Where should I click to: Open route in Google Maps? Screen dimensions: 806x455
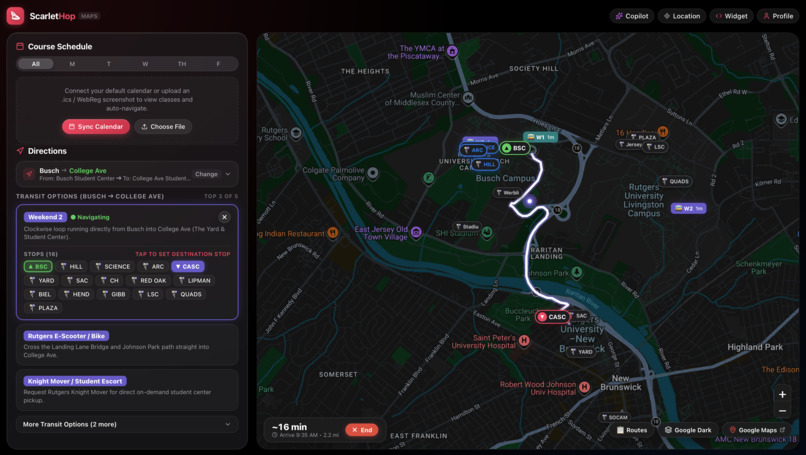tap(757, 430)
